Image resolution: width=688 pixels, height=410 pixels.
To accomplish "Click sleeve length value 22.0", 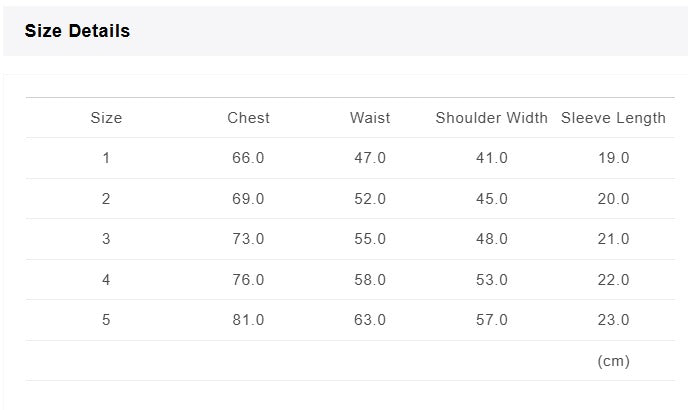I will tap(613, 280).
